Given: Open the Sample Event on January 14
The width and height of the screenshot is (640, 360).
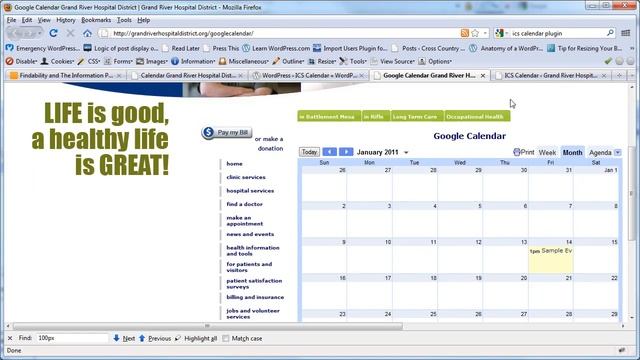Looking at the screenshot, I should point(551,251).
